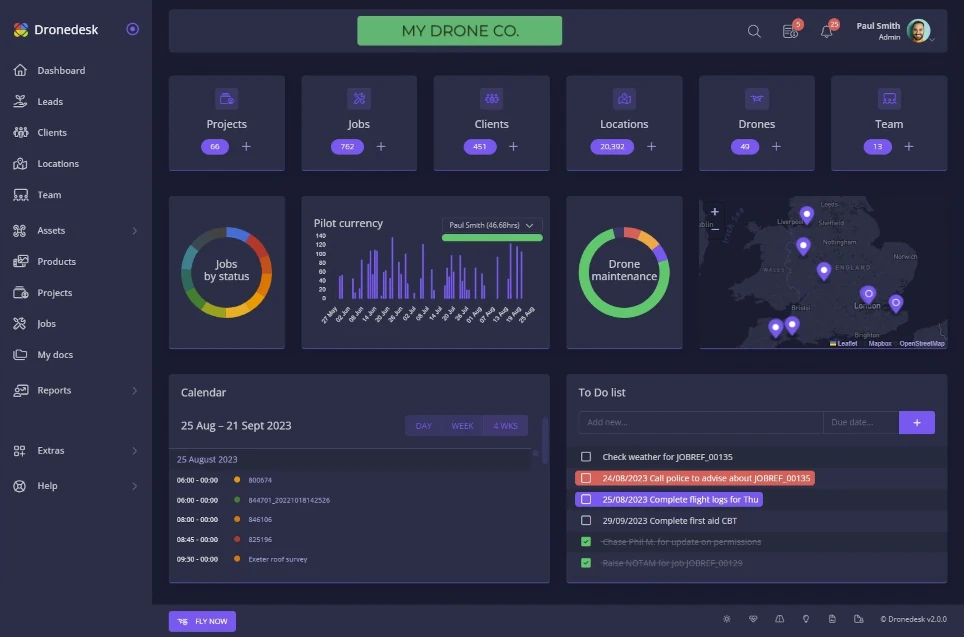
Task: Click the Locations card map icon
Action: [624, 98]
